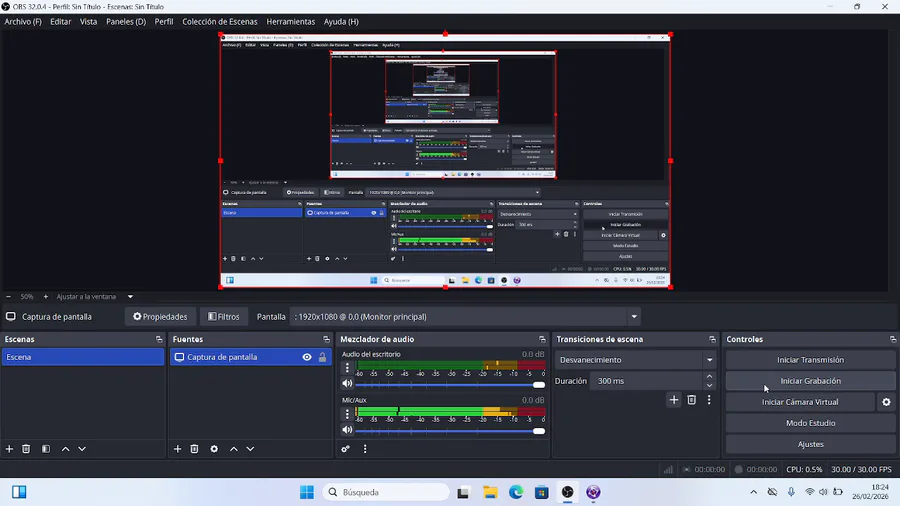Open Editar menu

[60, 21]
